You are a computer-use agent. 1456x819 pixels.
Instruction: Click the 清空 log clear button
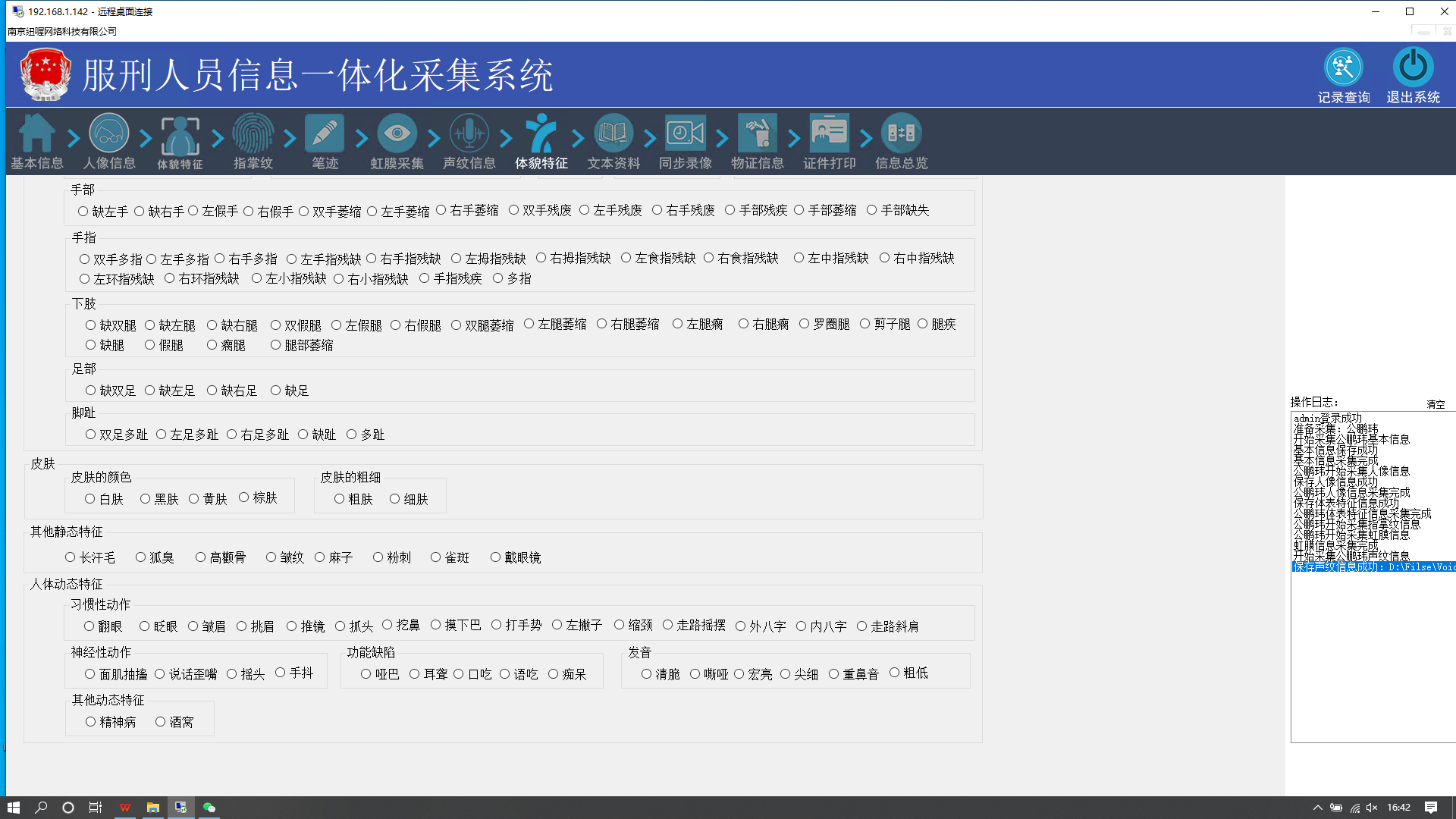[x=1435, y=404]
